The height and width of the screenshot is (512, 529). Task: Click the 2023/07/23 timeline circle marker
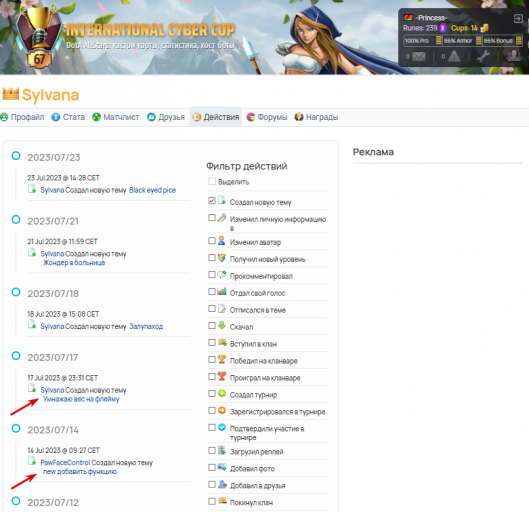coord(16,155)
